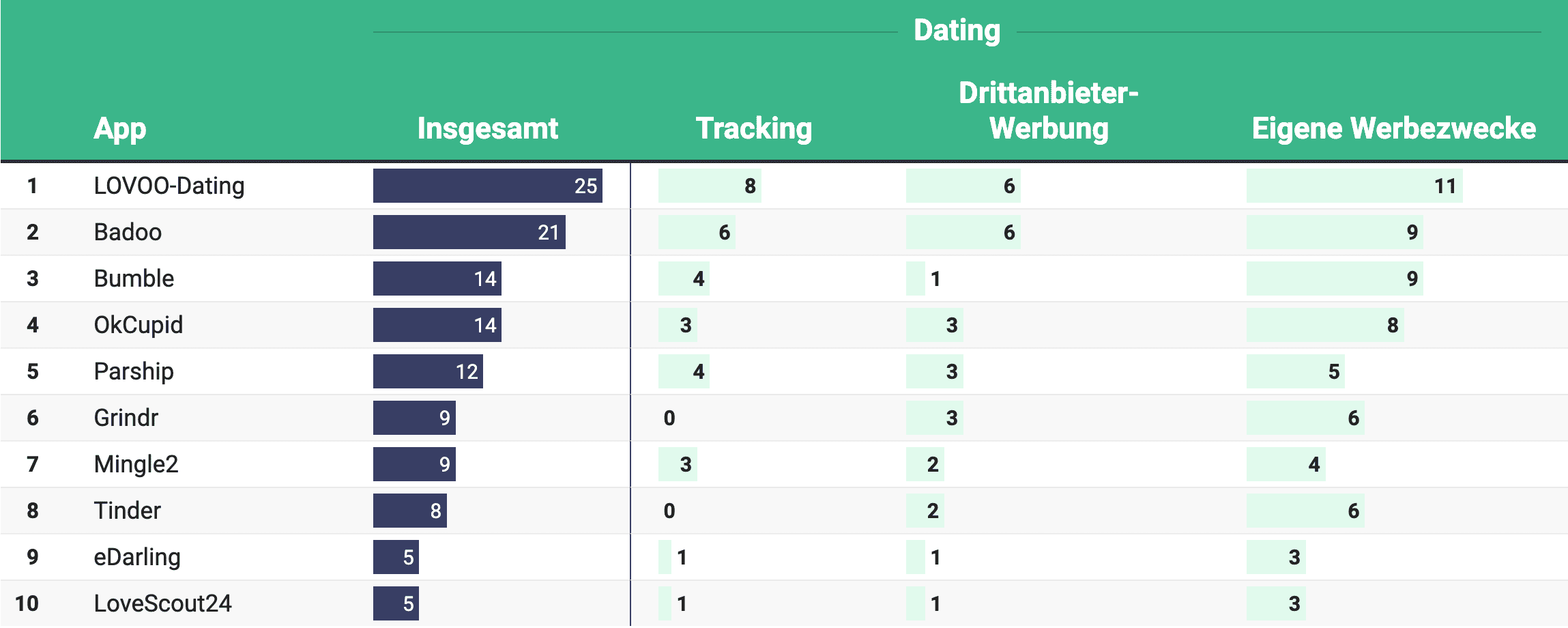Click rank number 1 for LOVOO-Dating
Viewport: 1568px width, 628px height.
(32, 186)
